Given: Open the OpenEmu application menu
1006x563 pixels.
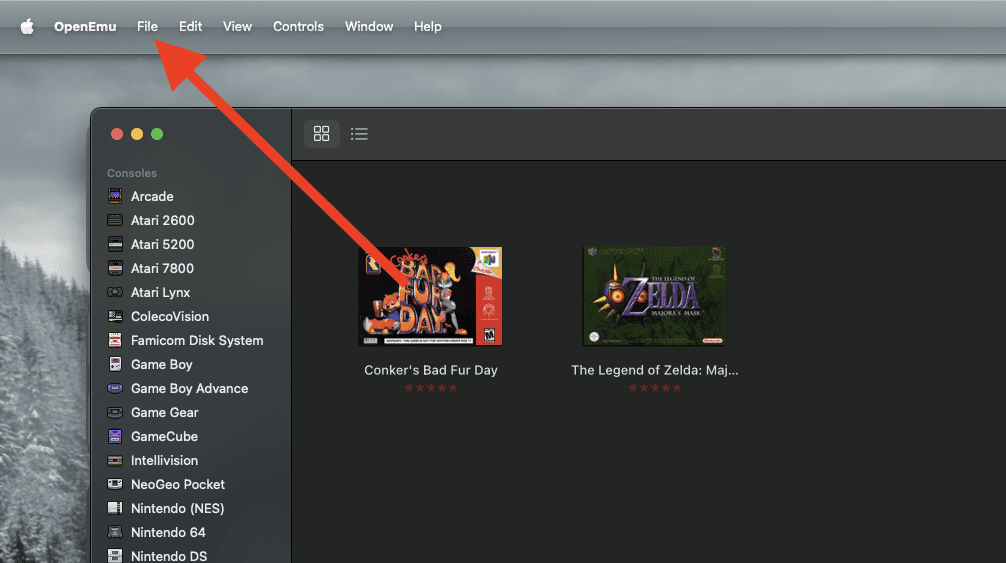Looking at the screenshot, I should pyautogui.click(x=85, y=26).
